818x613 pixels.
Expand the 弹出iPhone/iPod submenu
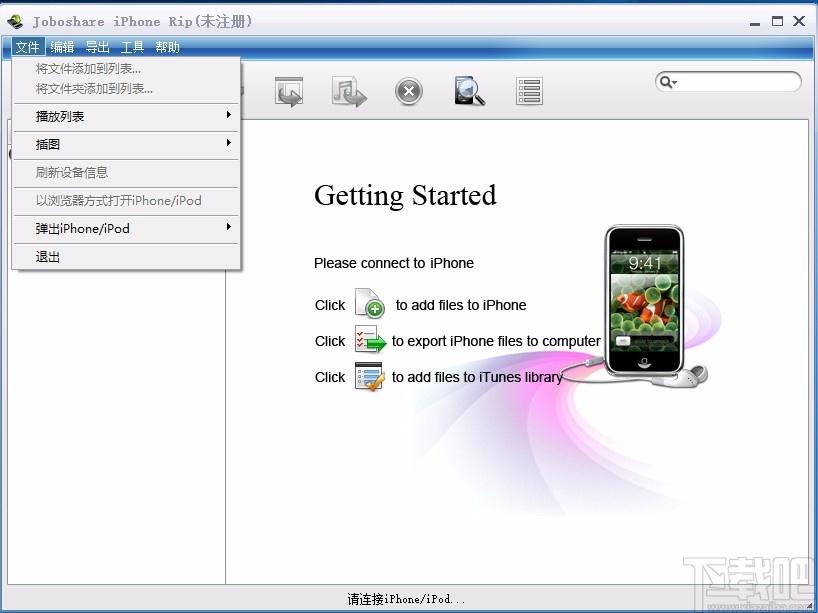coord(126,229)
